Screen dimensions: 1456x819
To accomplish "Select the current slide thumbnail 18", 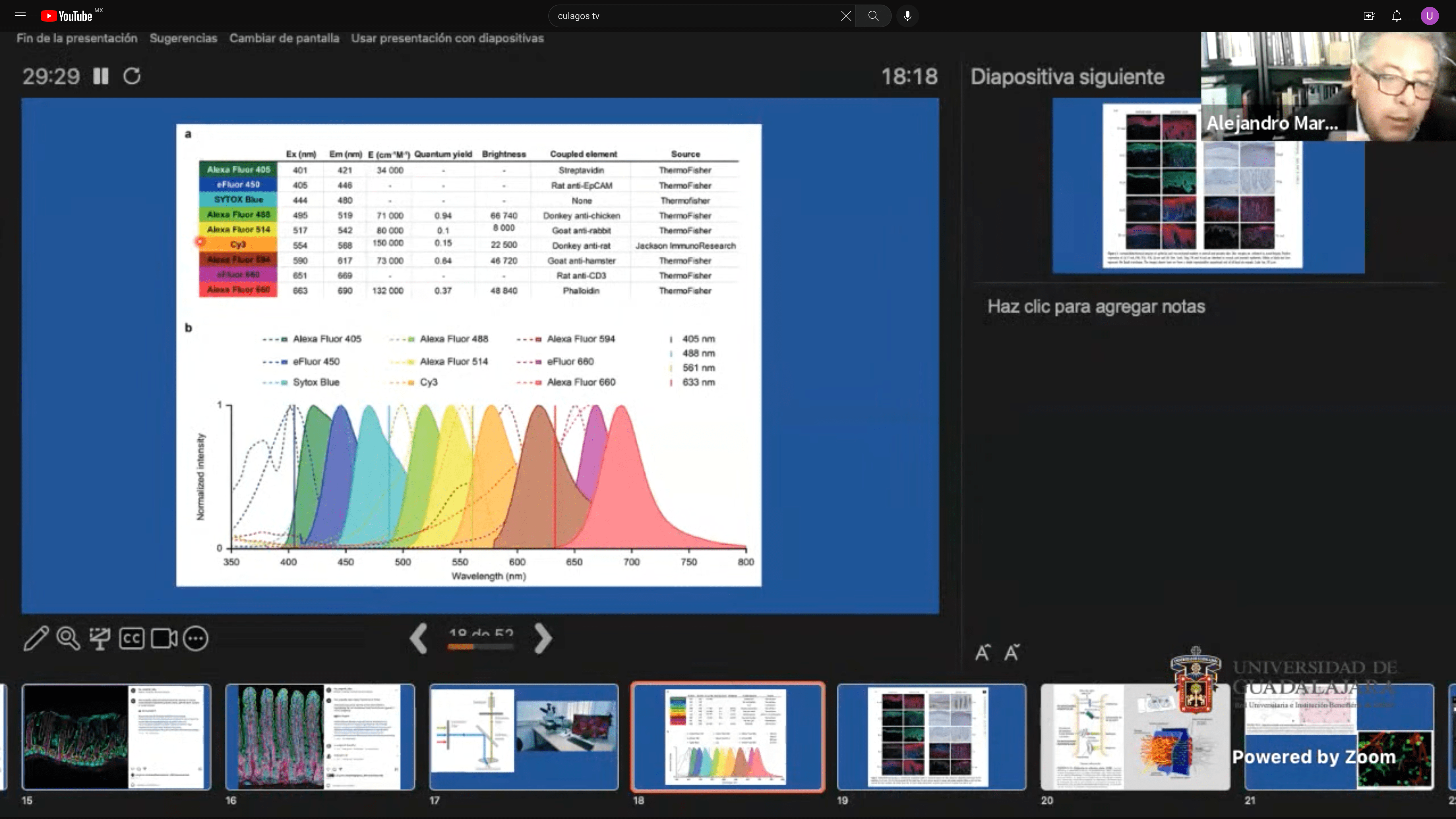I will [727, 737].
